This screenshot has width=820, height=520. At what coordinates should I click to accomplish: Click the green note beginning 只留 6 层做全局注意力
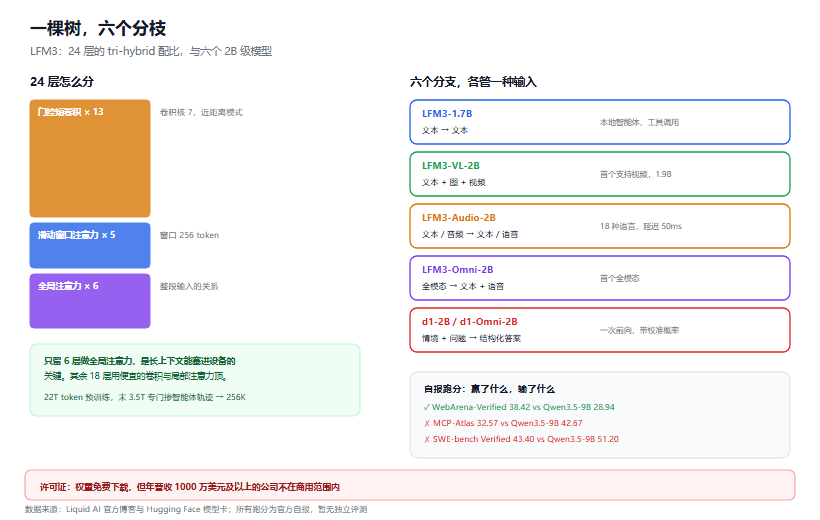(195, 380)
